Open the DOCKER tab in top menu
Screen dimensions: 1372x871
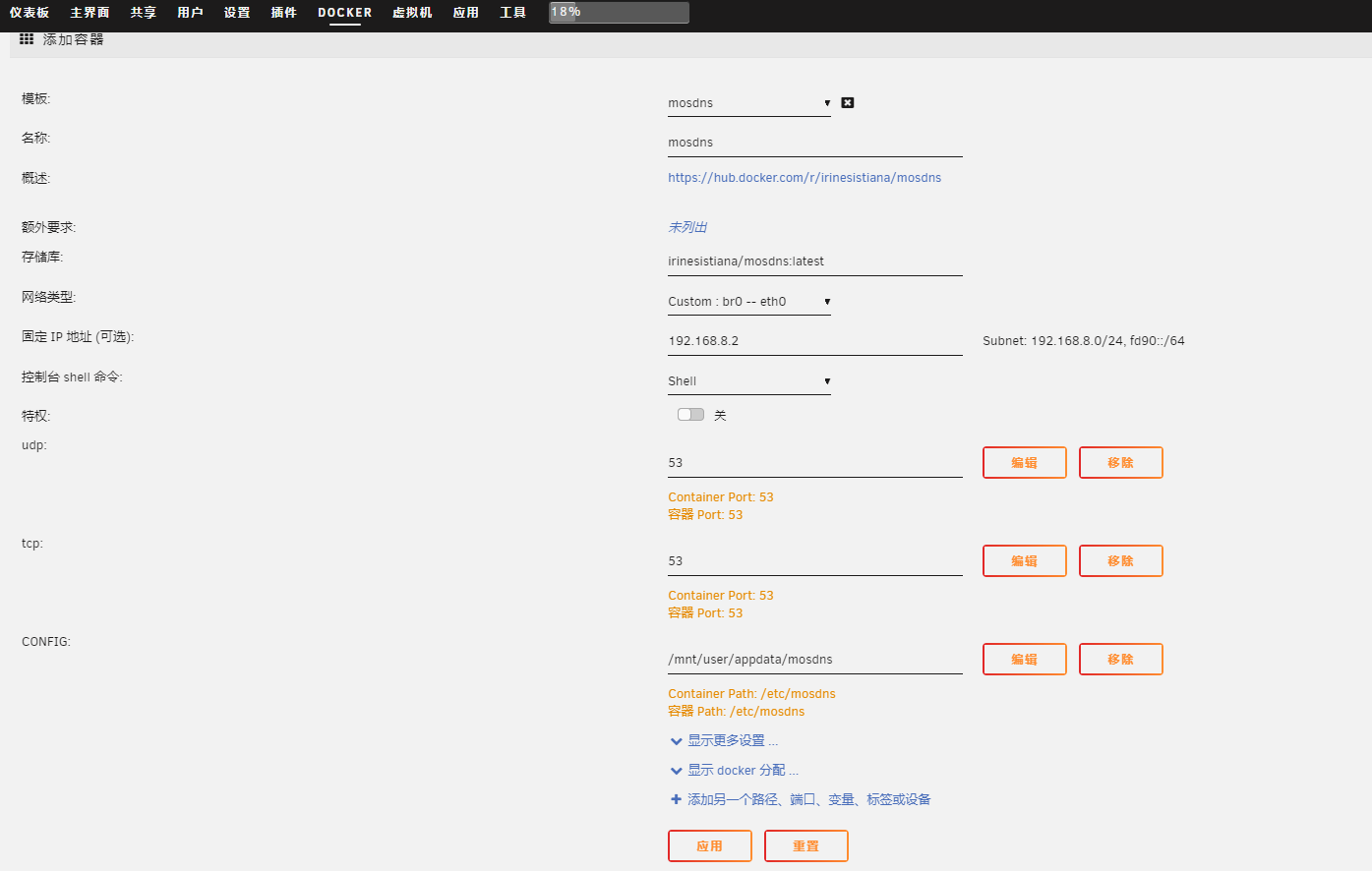click(x=344, y=13)
